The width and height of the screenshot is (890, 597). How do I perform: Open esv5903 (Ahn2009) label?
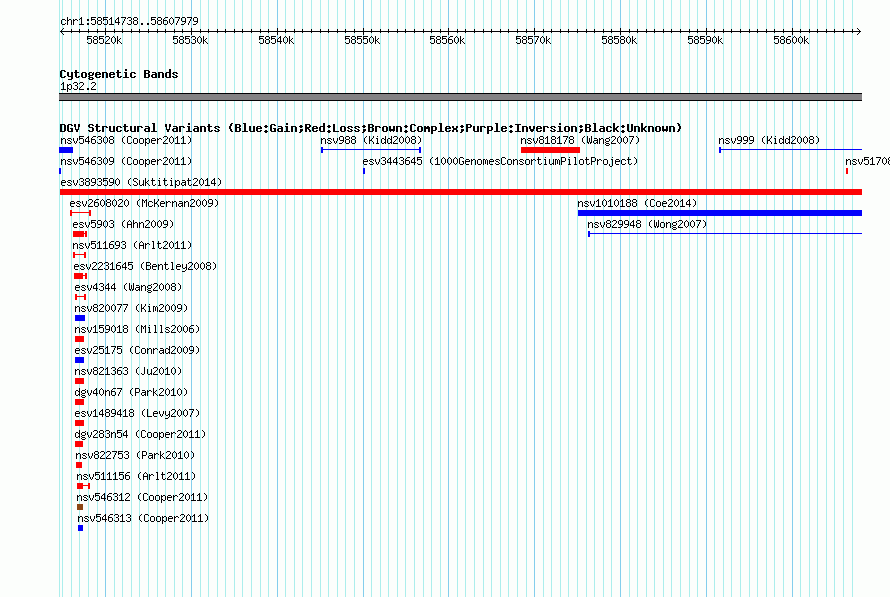pos(123,224)
